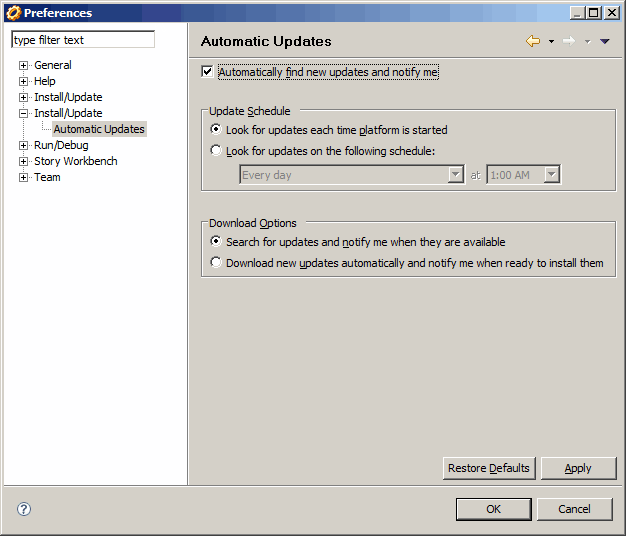This screenshot has width=626, height=536.
Task: Select Download new updates automatically option
Action: click(x=216, y=264)
